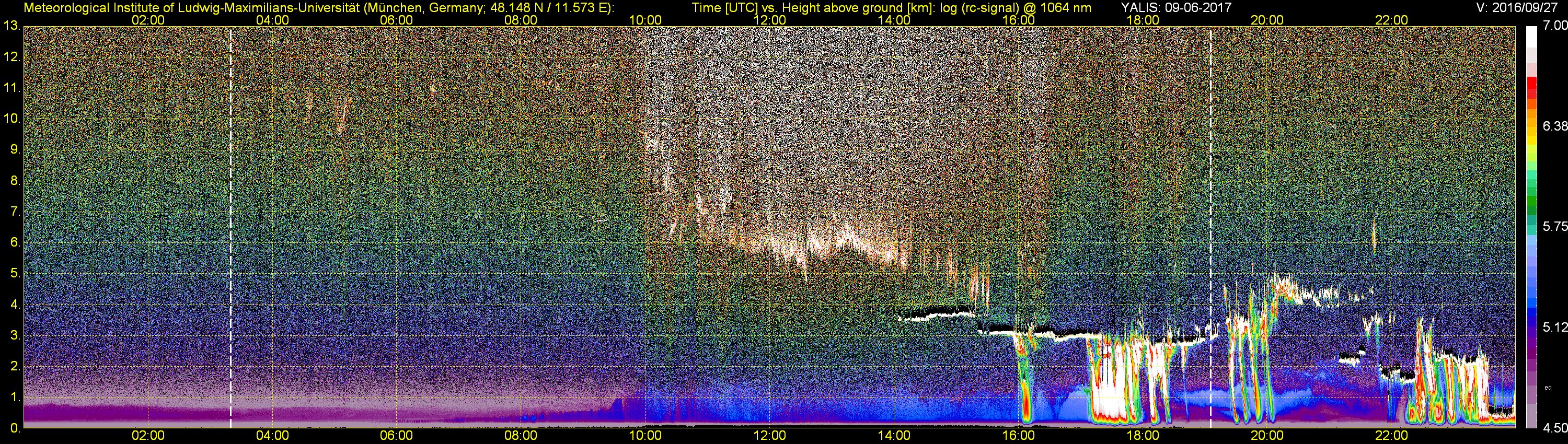Click the 10:00 label on the bottom time axis

click(645, 436)
